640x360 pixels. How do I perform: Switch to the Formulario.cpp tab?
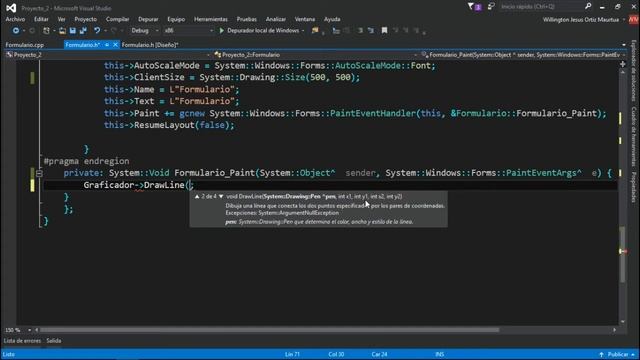pos(24,45)
